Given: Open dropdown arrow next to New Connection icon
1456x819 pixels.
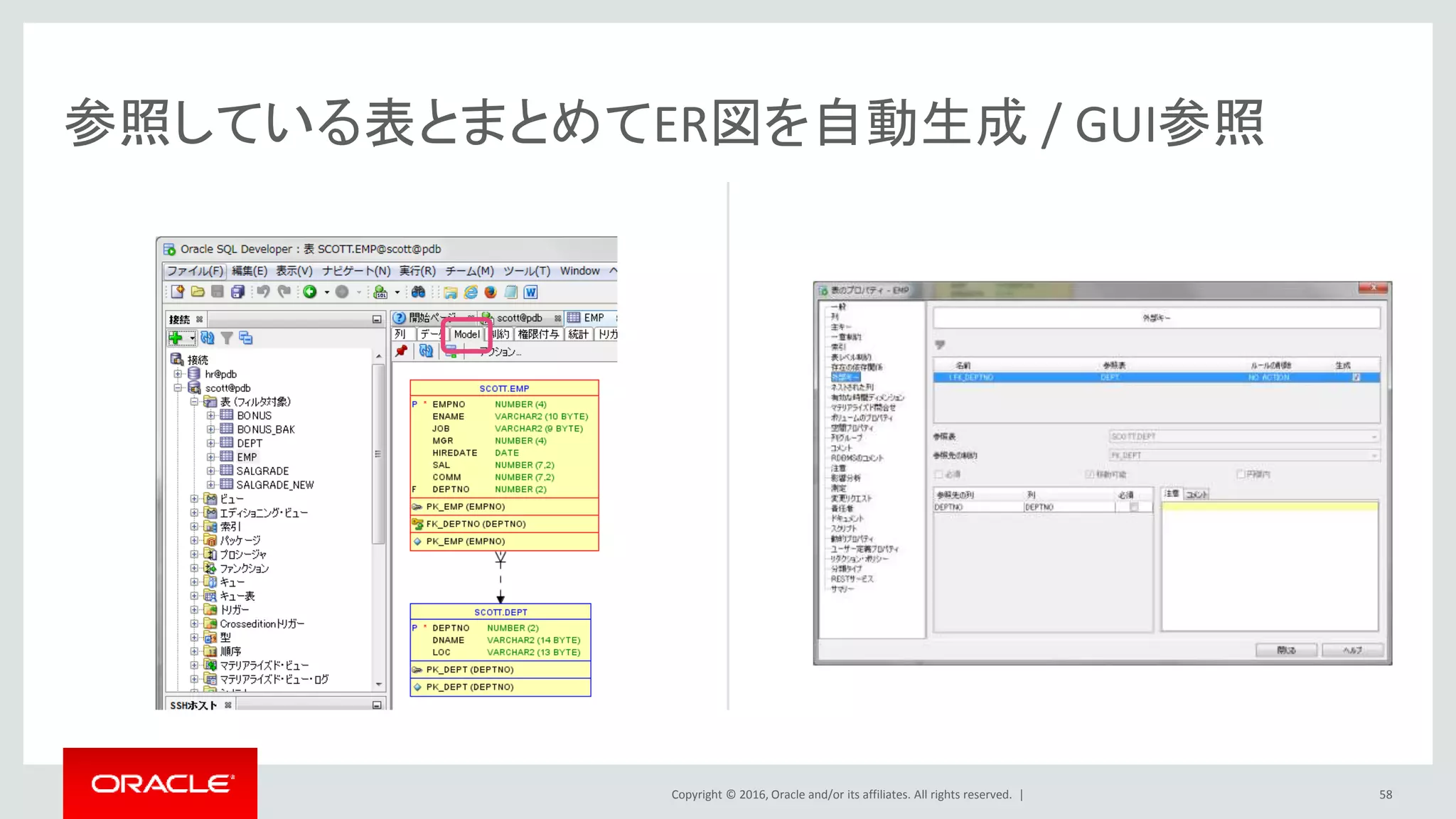Looking at the screenshot, I should 192,338.
